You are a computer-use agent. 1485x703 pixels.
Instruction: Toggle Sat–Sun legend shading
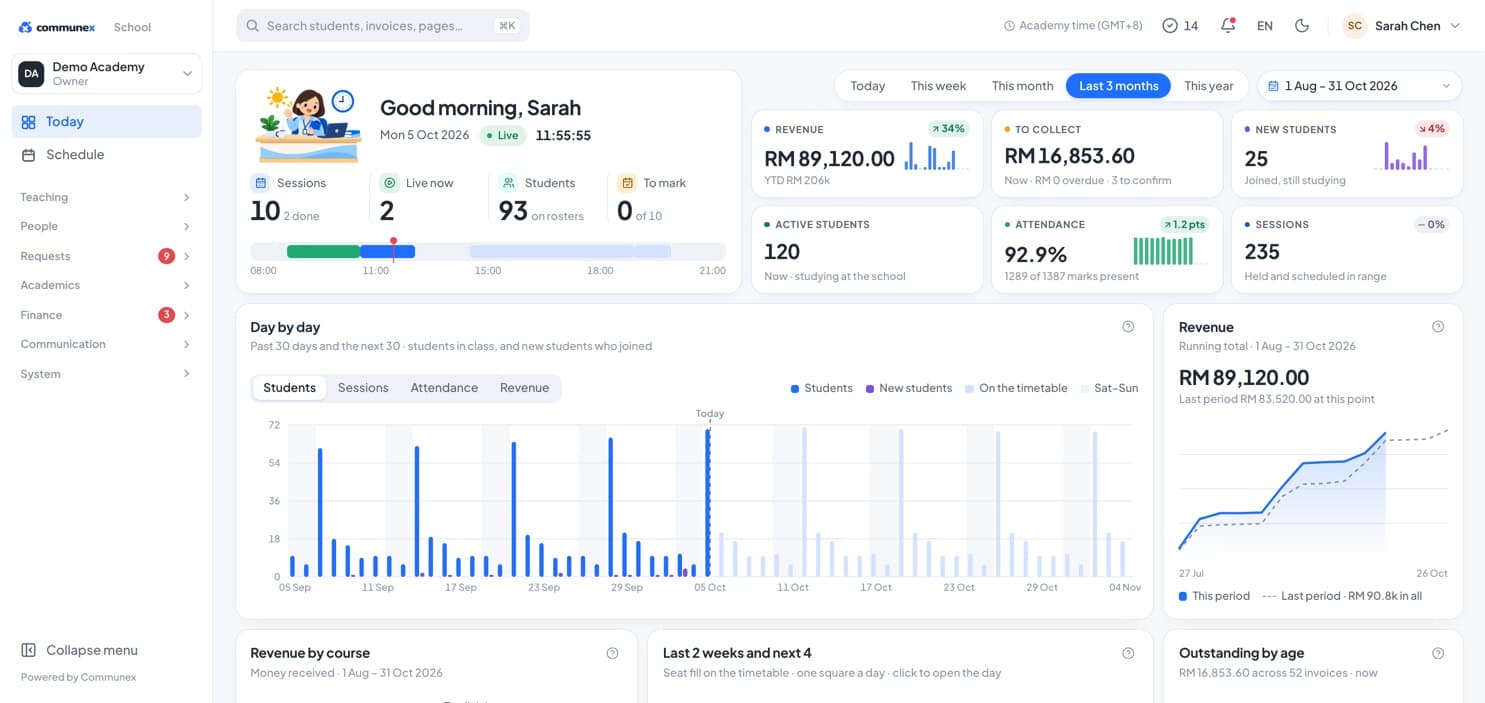(1109, 388)
